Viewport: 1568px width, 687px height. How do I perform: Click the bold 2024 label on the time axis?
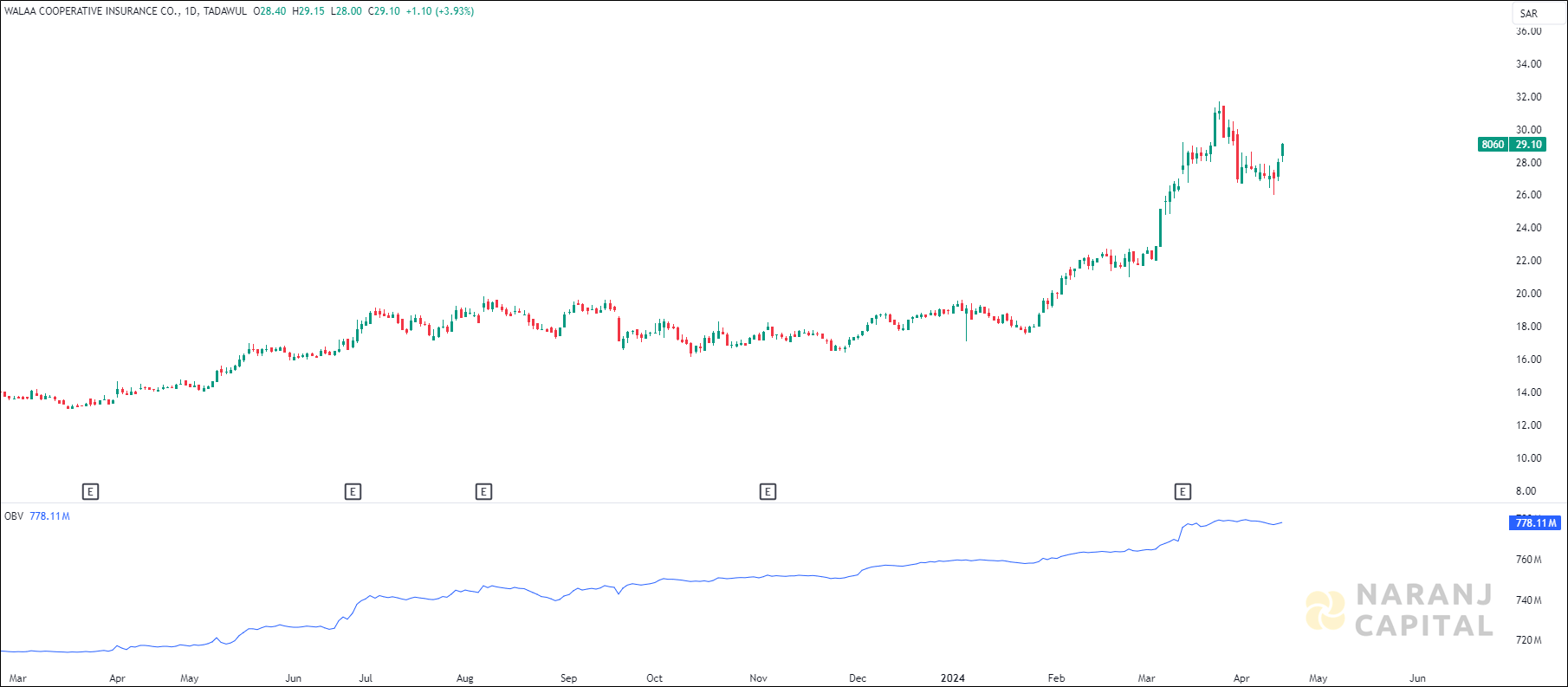click(x=952, y=678)
